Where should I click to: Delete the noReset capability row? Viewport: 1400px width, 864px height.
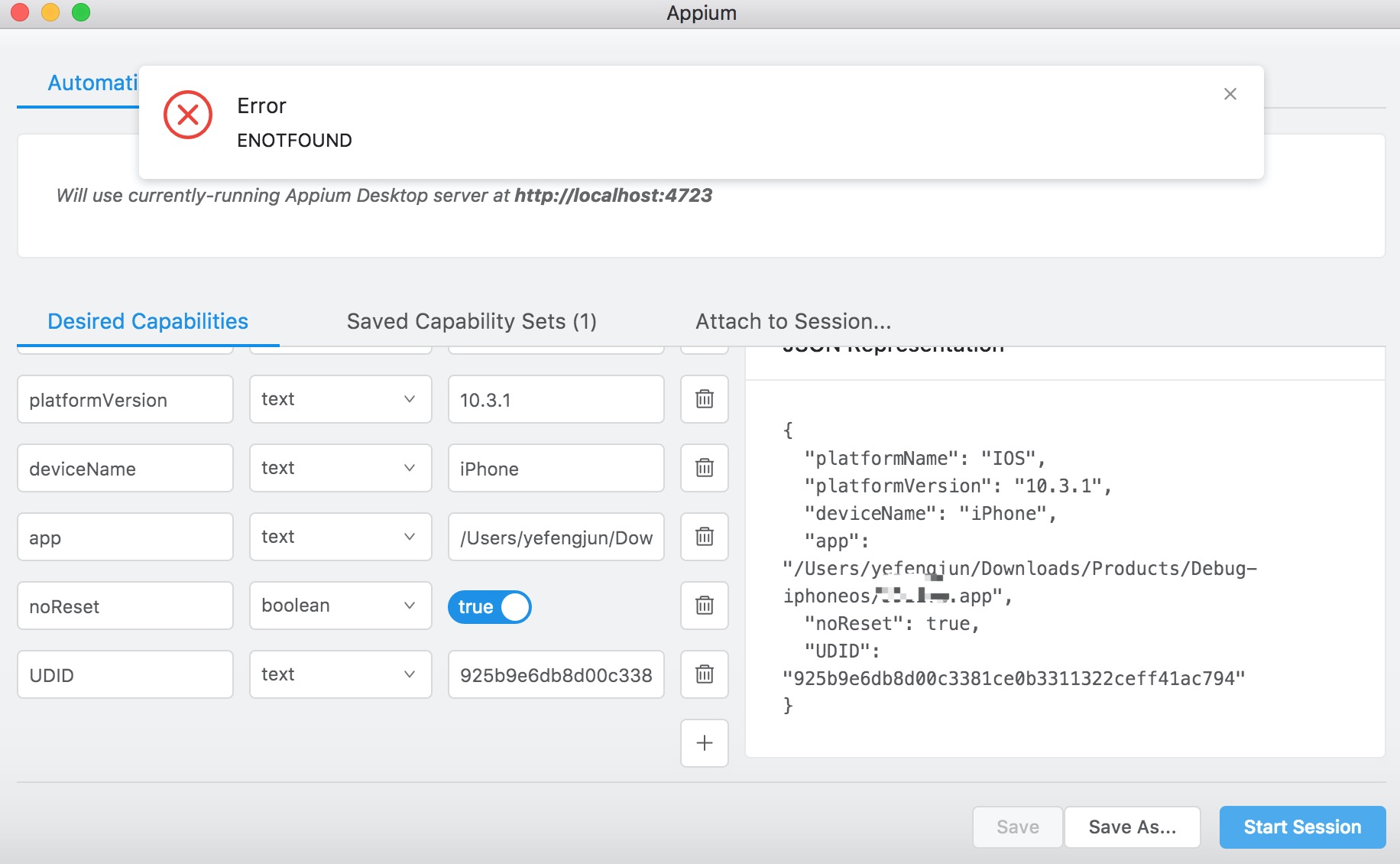(x=704, y=606)
